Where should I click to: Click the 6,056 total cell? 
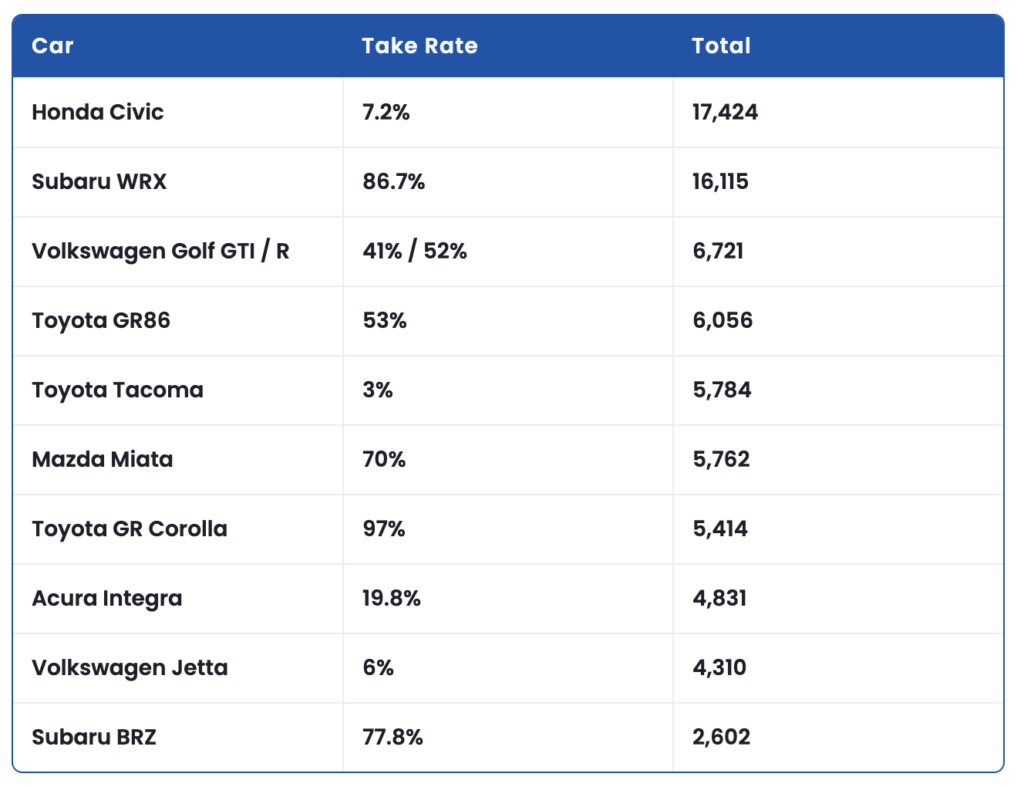722,321
